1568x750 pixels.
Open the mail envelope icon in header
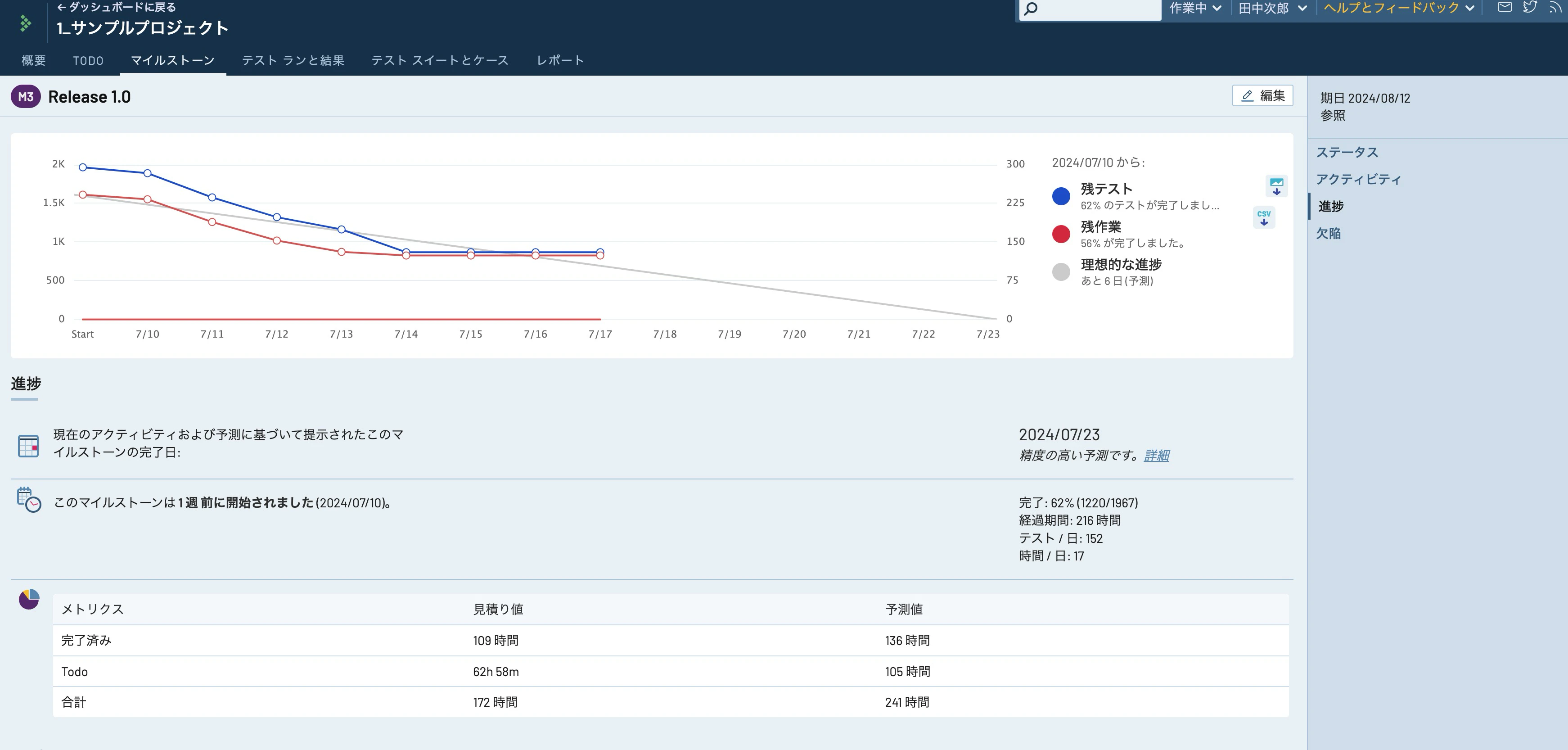coord(1505,7)
